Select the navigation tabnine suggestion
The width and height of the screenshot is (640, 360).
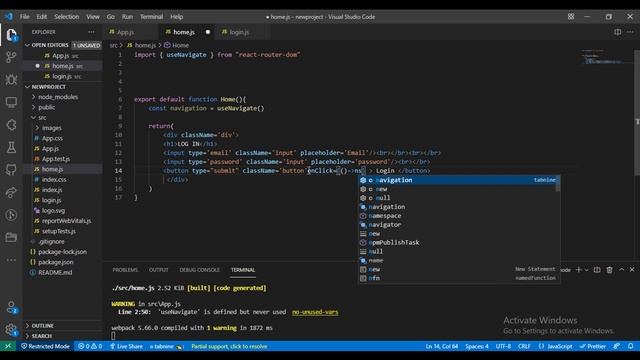[457, 180]
